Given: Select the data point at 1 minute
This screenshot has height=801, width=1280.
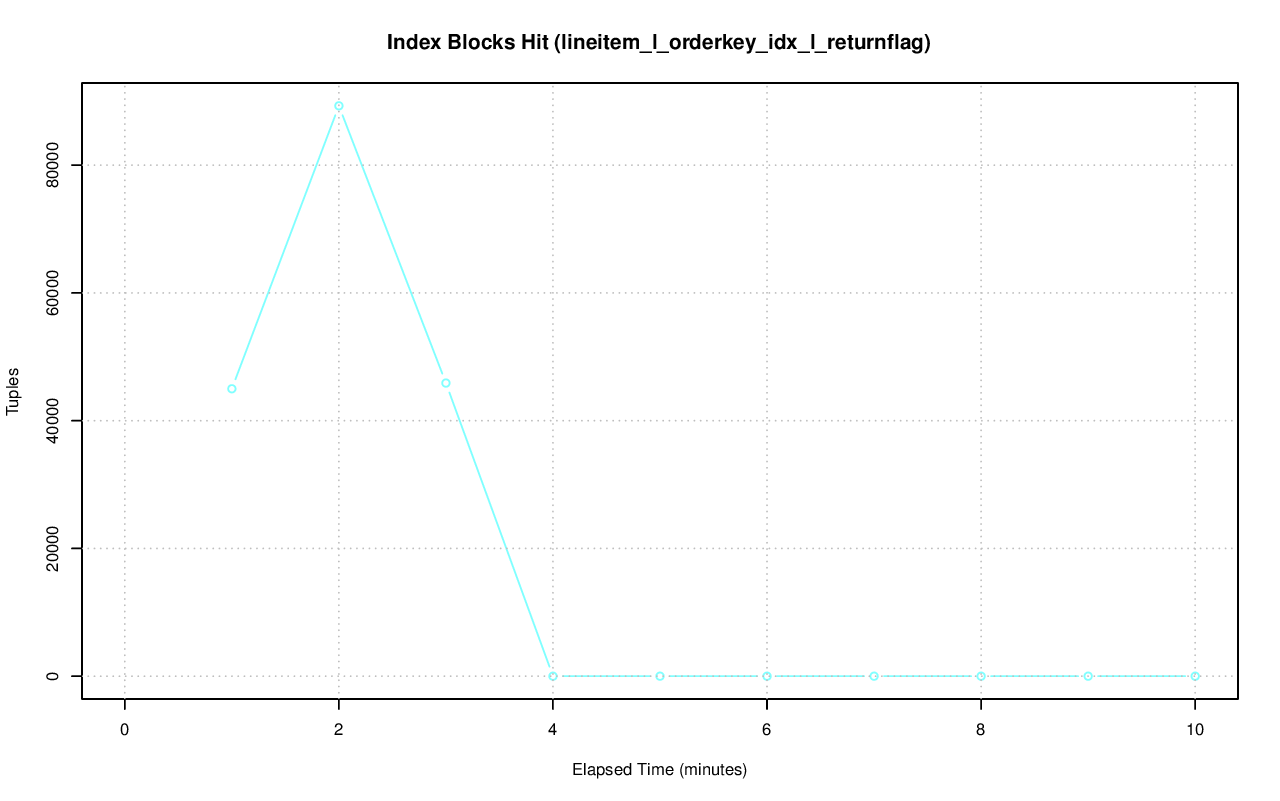Looking at the screenshot, I should click(x=232, y=389).
